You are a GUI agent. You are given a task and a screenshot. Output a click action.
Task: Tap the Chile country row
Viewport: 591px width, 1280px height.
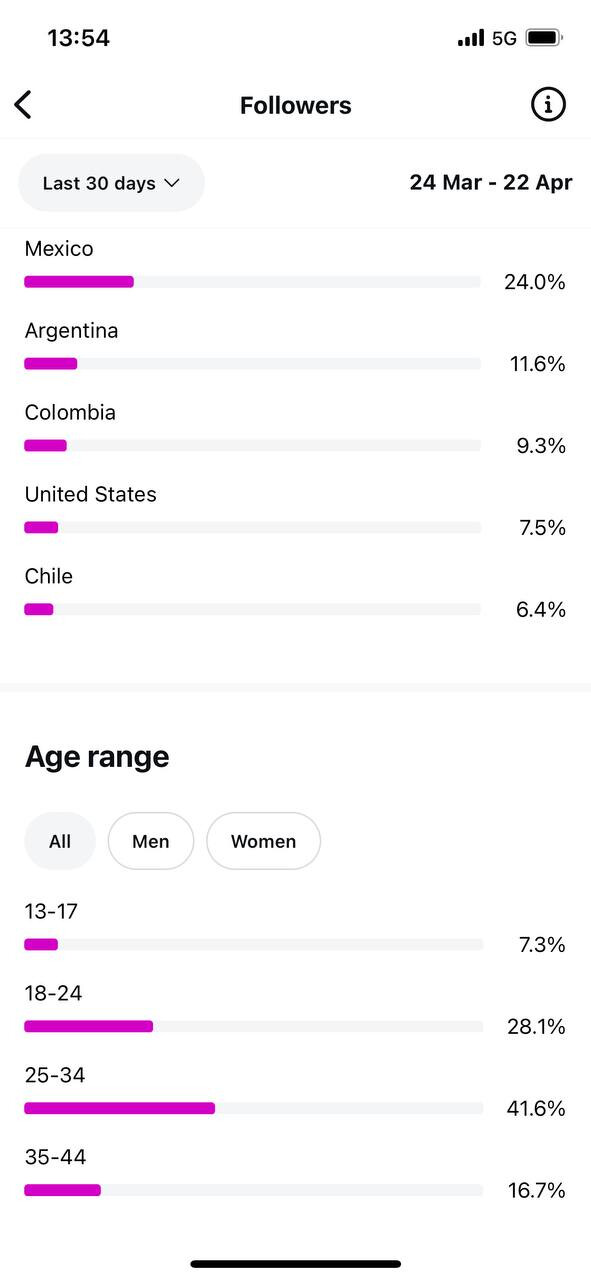point(295,593)
